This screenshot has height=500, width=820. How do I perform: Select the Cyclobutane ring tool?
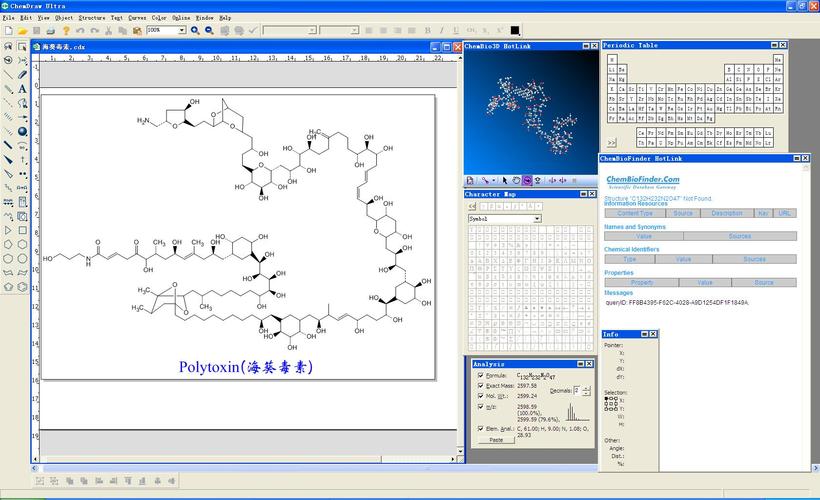[x=22, y=230]
